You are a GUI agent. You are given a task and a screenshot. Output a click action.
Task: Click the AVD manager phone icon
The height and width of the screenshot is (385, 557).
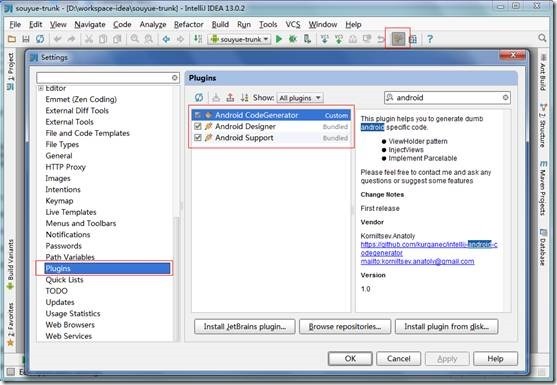(307, 39)
